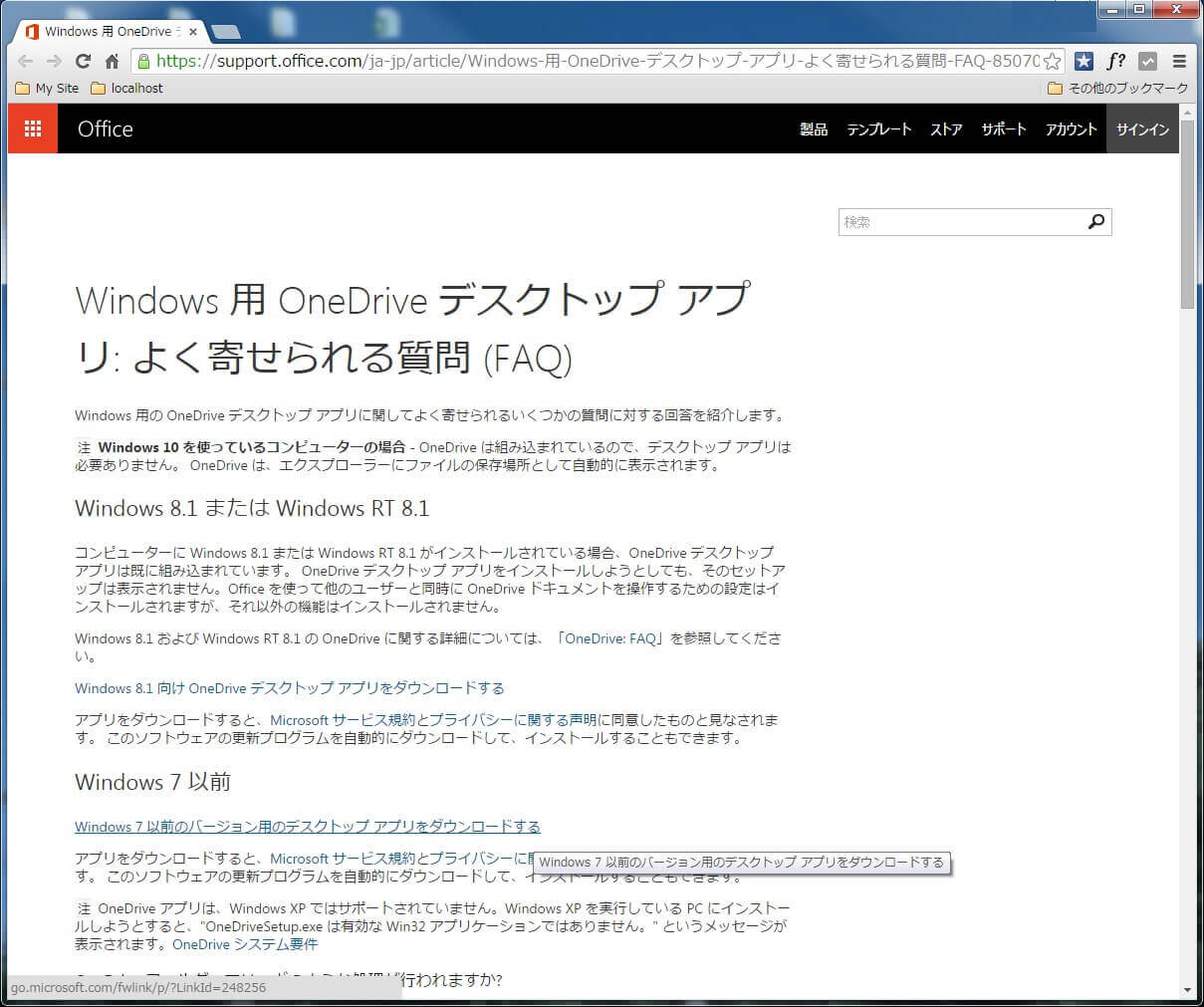Click the bookmark star in address bar
The height and width of the screenshot is (1007, 1204).
[1052, 61]
